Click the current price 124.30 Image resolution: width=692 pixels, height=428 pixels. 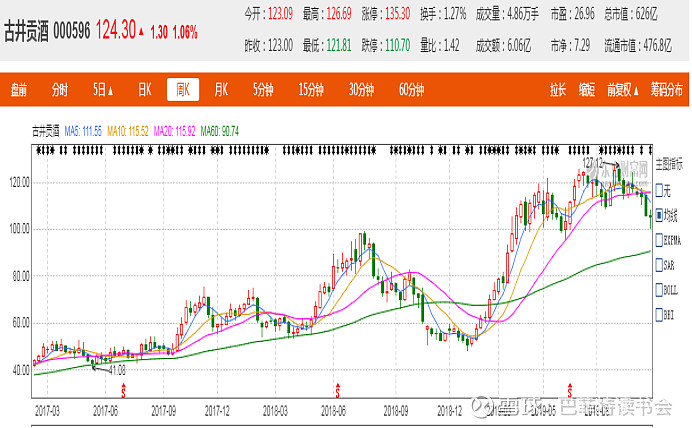pyautogui.click(x=116, y=30)
